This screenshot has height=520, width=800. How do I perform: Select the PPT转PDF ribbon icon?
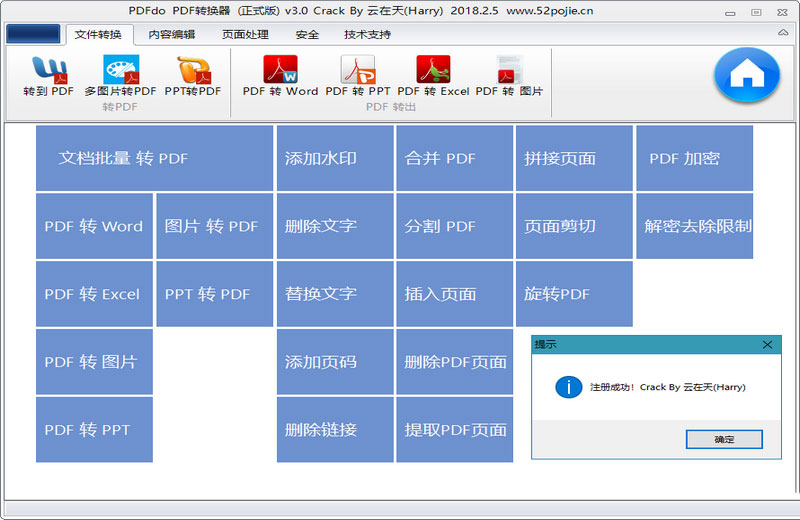click(193, 70)
